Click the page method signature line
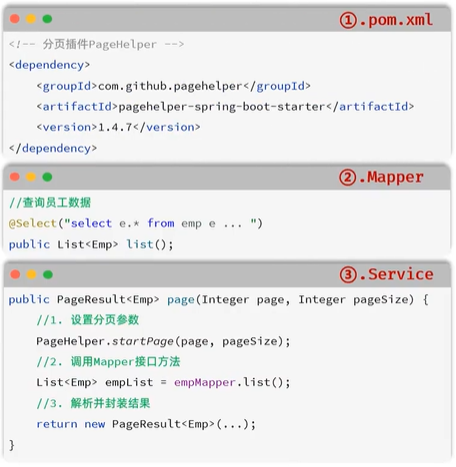Viewport: 456px width, 467px height. click(219, 299)
